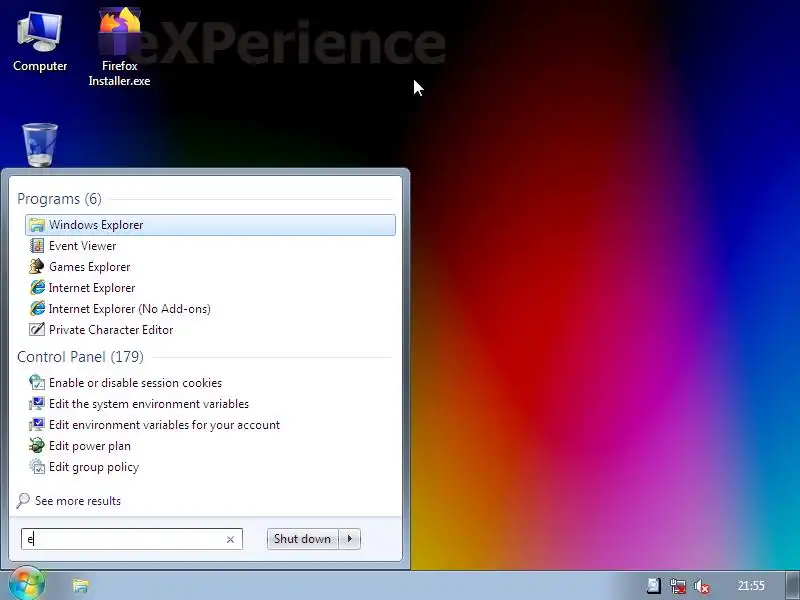Select the Recycle Bin desktop icon

coord(40,145)
